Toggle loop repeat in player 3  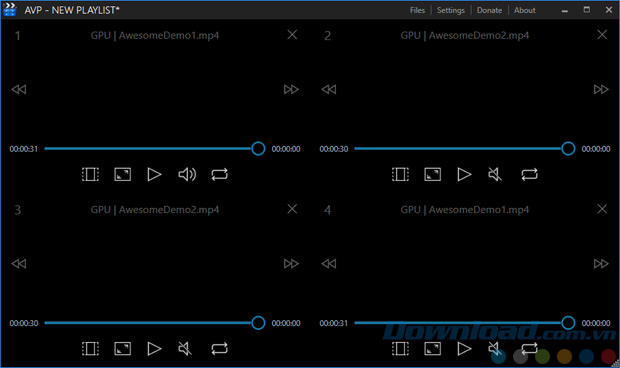[x=219, y=349]
